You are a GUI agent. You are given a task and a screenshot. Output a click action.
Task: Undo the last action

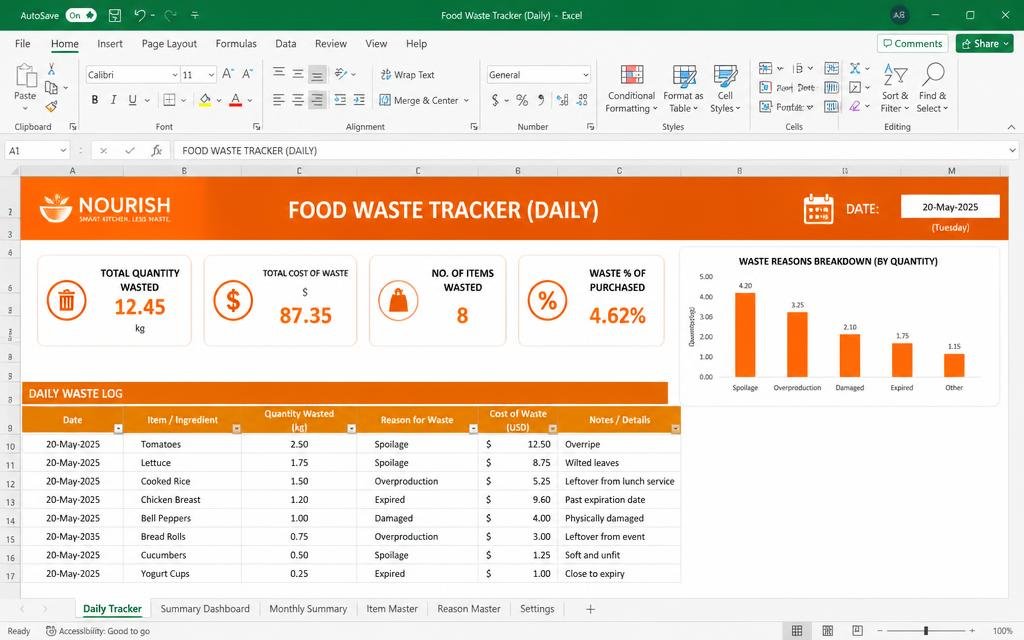[x=140, y=15]
